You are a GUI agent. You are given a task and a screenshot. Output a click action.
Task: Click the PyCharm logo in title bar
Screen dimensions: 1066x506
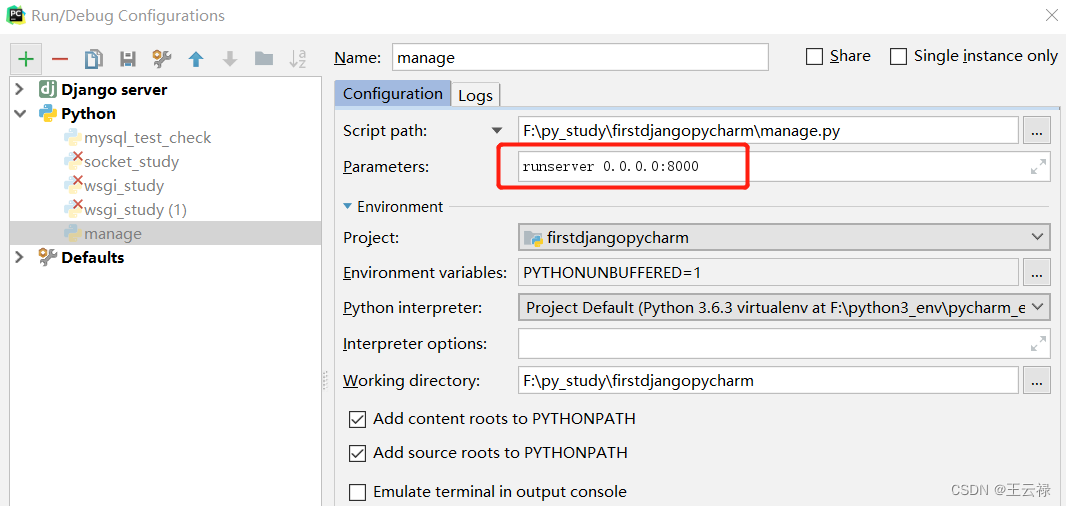pos(16,15)
